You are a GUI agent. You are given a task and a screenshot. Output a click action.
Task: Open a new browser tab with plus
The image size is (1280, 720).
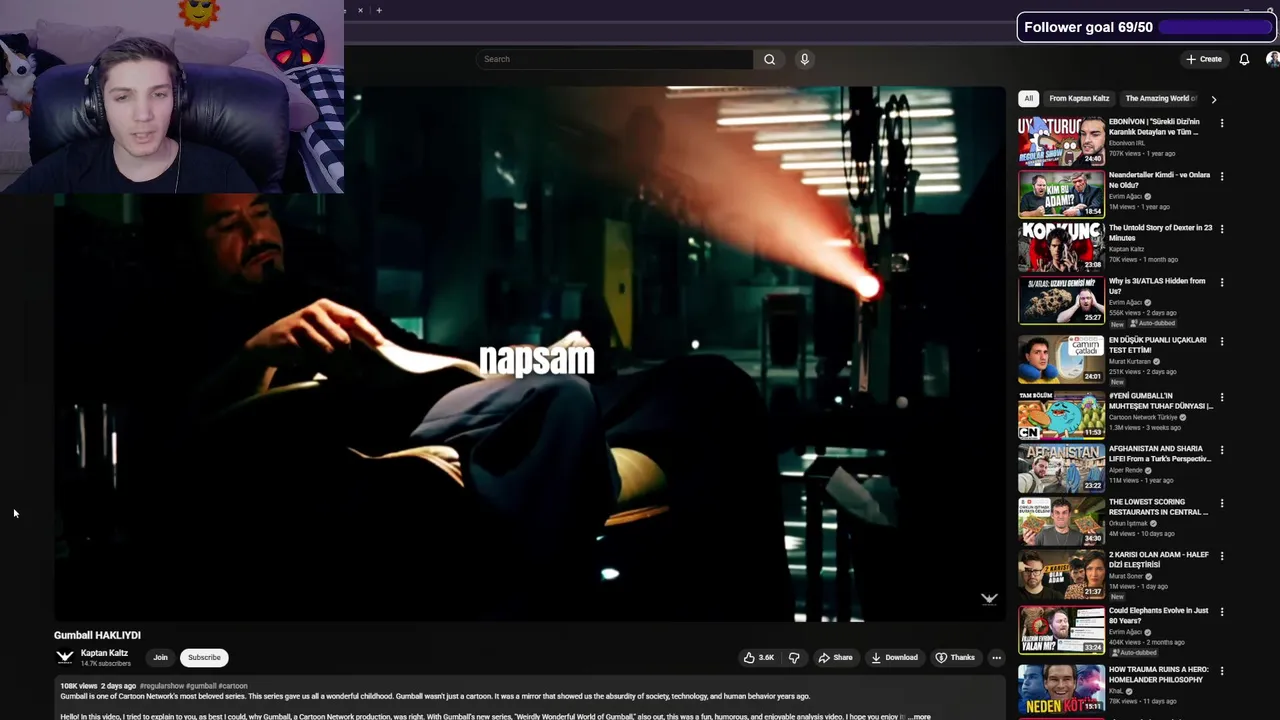[379, 10]
